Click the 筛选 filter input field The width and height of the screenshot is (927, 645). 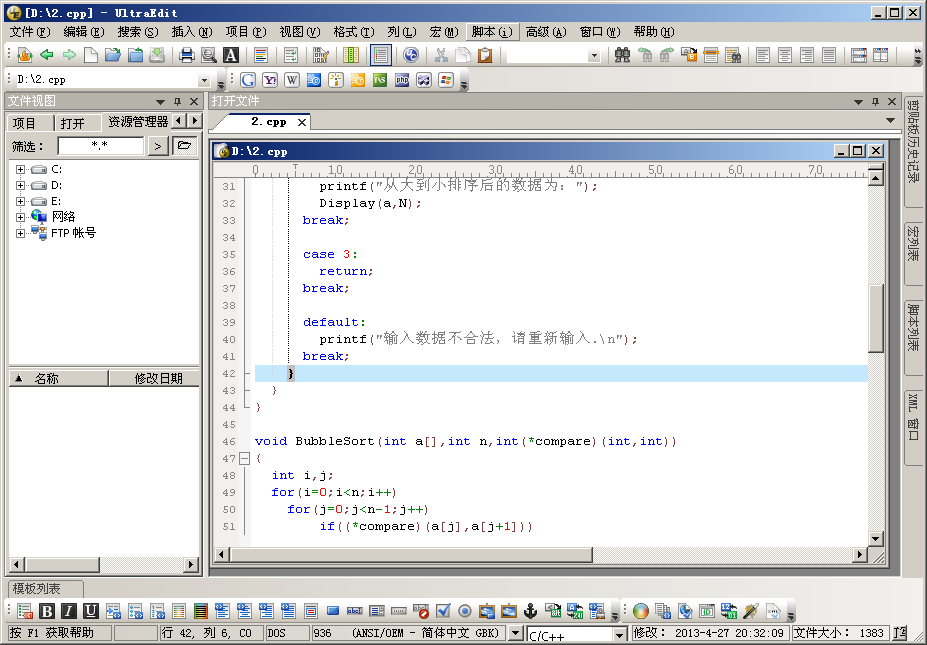(x=101, y=146)
